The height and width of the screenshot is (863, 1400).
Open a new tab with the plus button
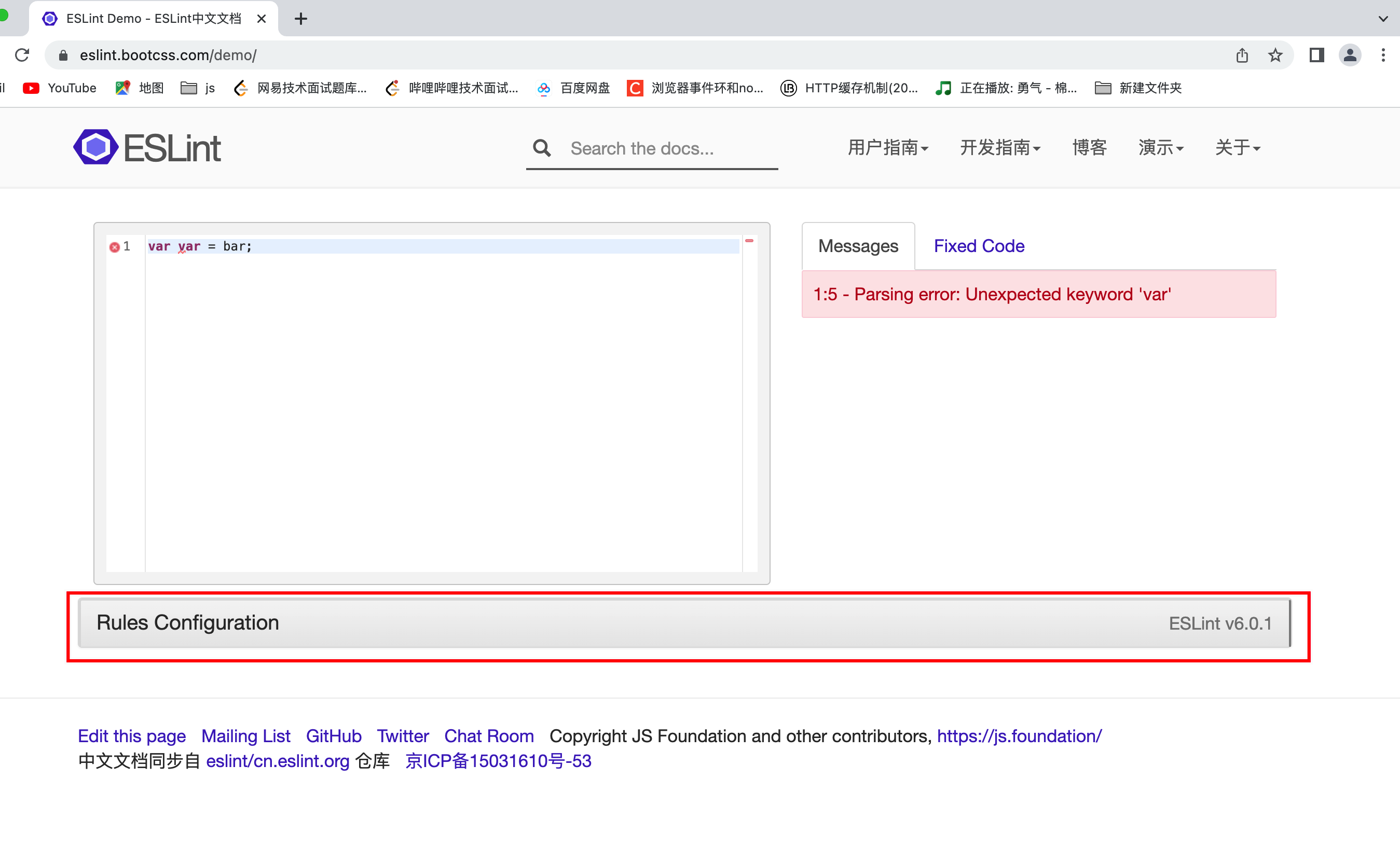click(301, 19)
